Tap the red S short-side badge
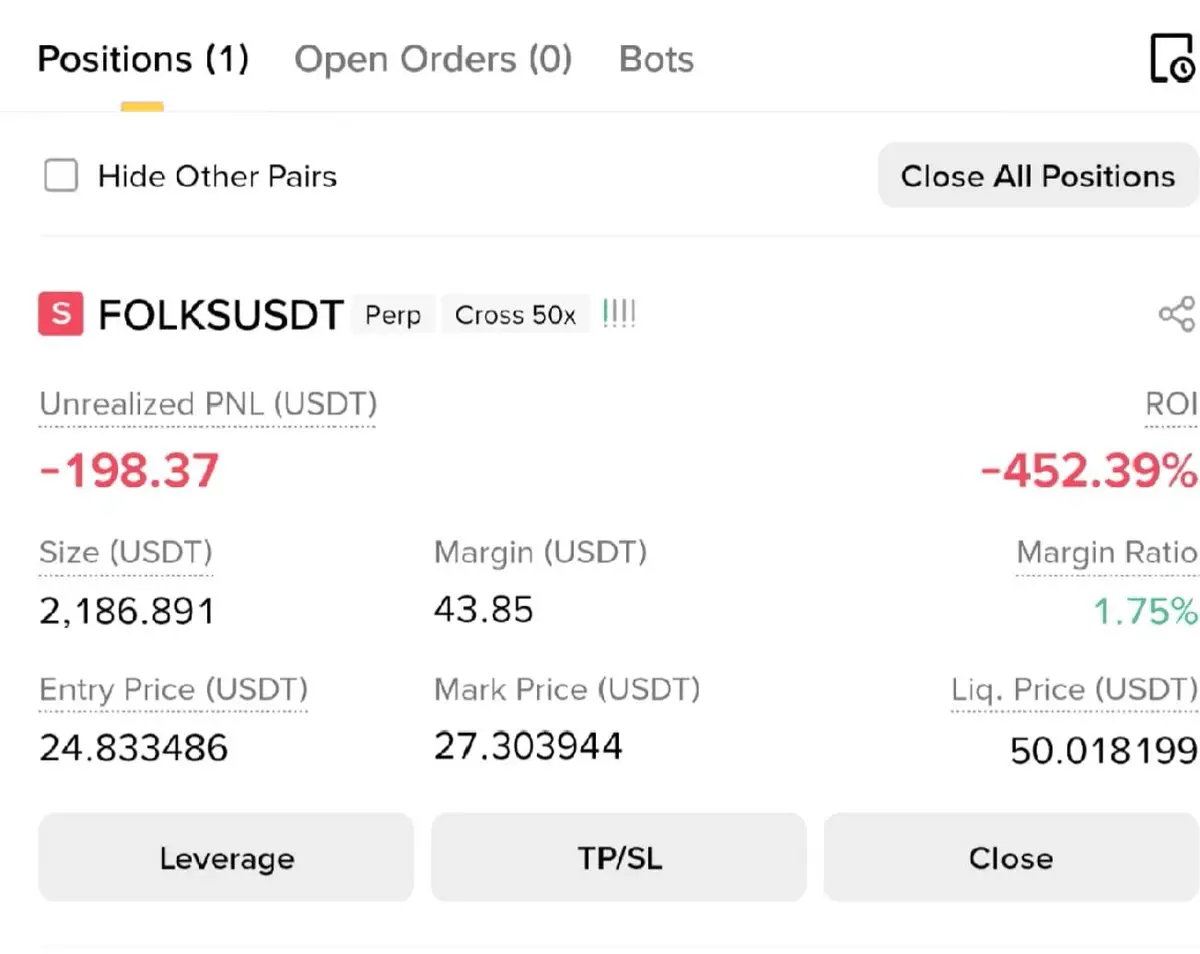Image resolution: width=1200 pixels, height=954 pixels. pyautogui.click(x=61, y=314)
